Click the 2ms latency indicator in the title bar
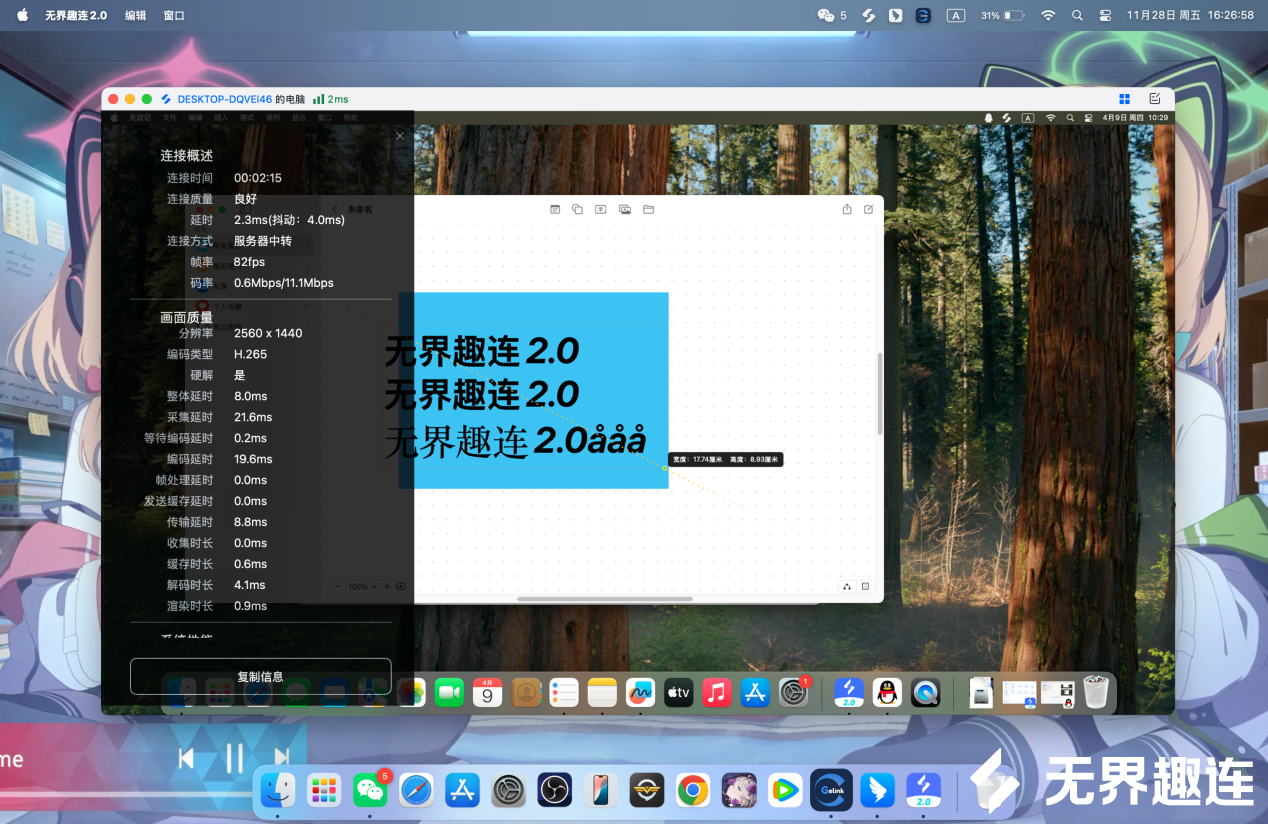 [x=331, y=98]
